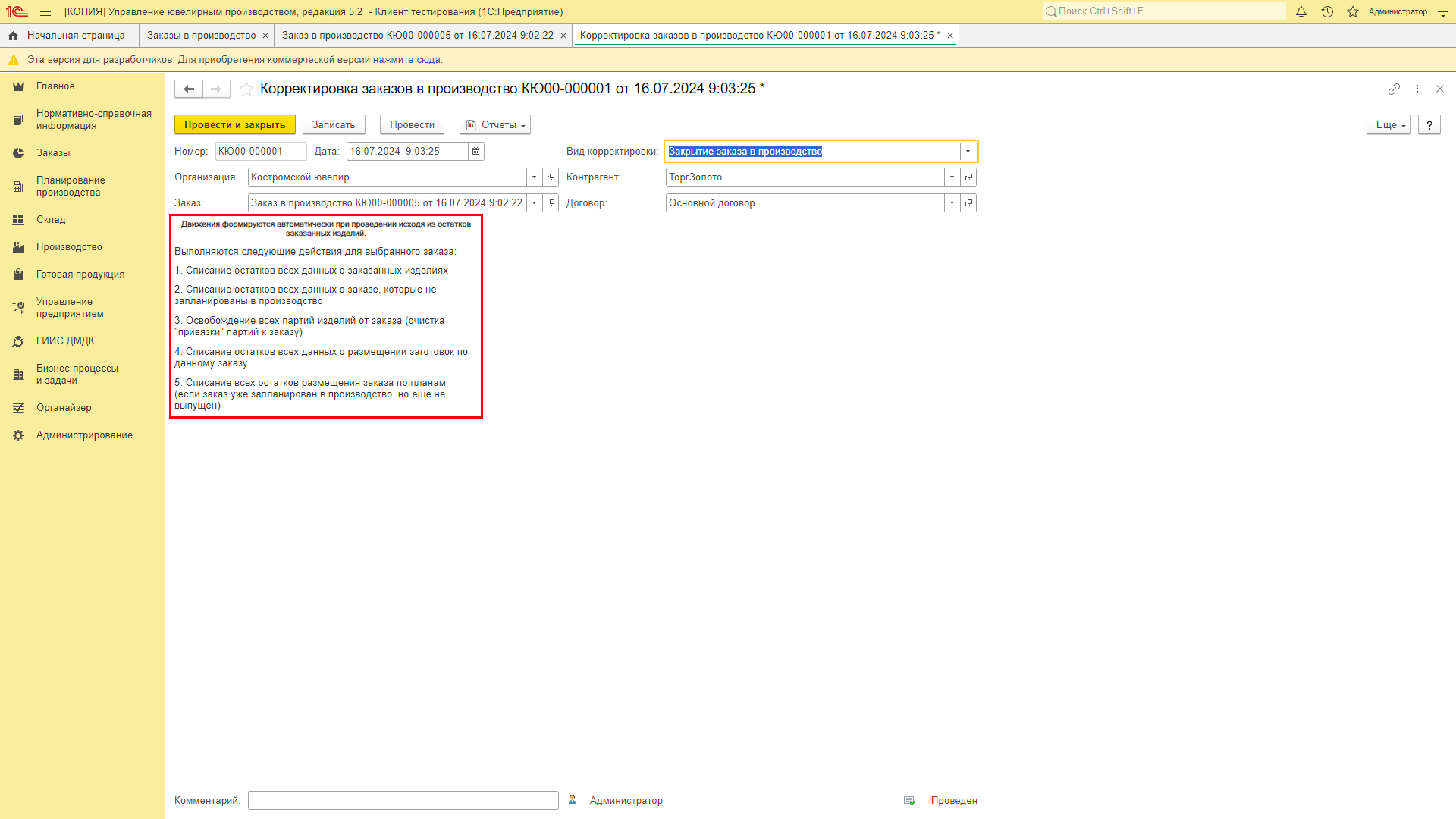Open history clock icon
Screen dimensions: 1456x819
(1327, 11)
